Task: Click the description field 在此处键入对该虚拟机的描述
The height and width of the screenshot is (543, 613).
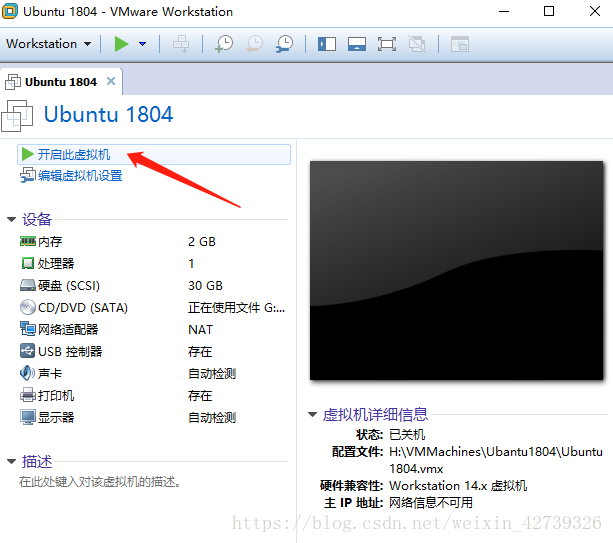Action: (100, 482)
